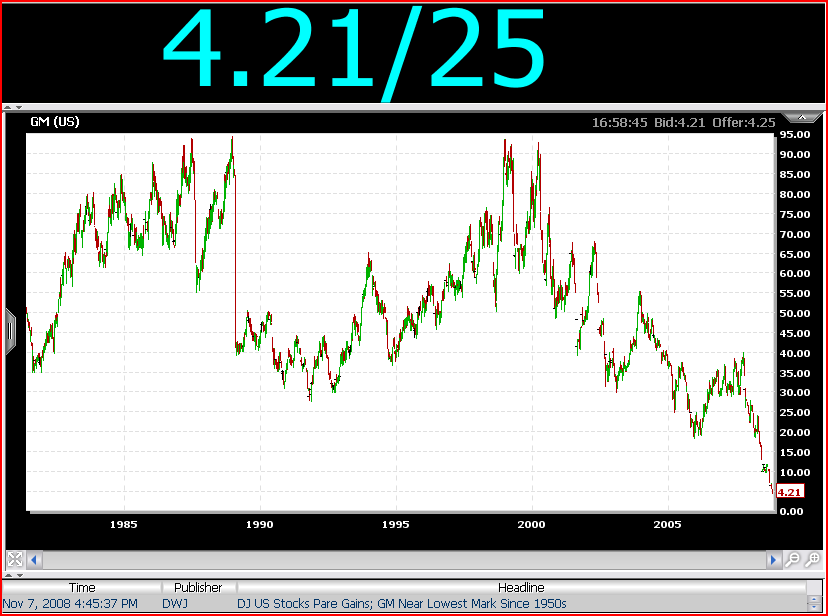The width and height of the screenshot is (828, 616).
Task: Click the 'Bid:4.21' value in chart header
Action: pyautogui.click(x=679, y=123)
